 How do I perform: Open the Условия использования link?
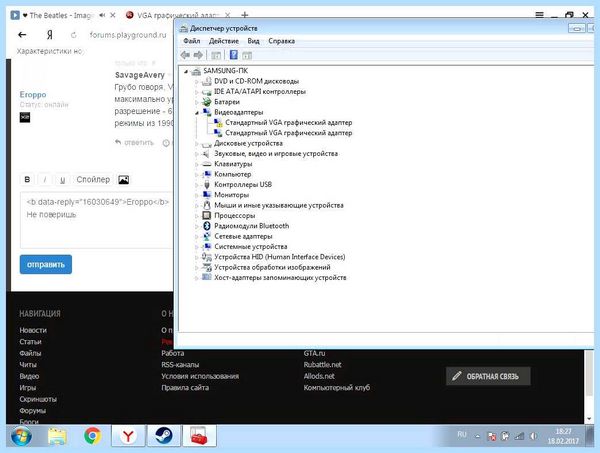point(200,376)
